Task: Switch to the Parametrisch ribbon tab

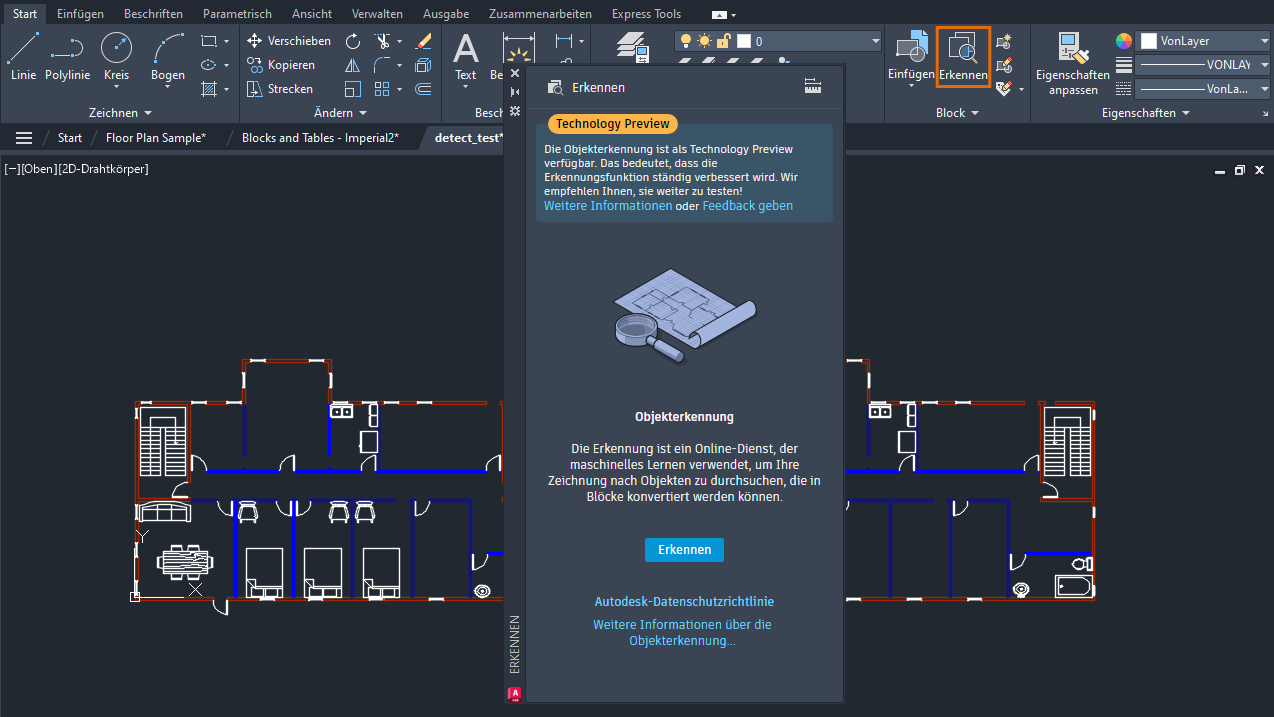Action: point(237,14)
